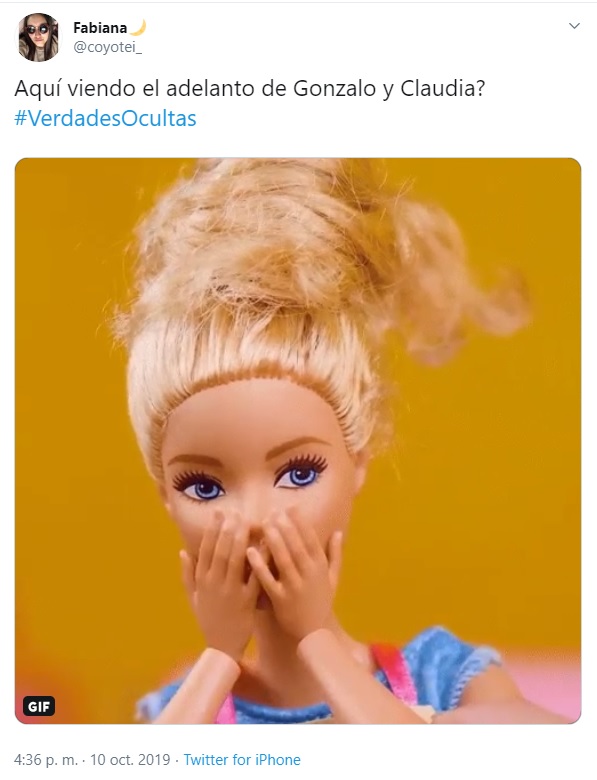Click the word Claudia in the tweet
This screenshot has width=597, height=780.
pos(443,89)
